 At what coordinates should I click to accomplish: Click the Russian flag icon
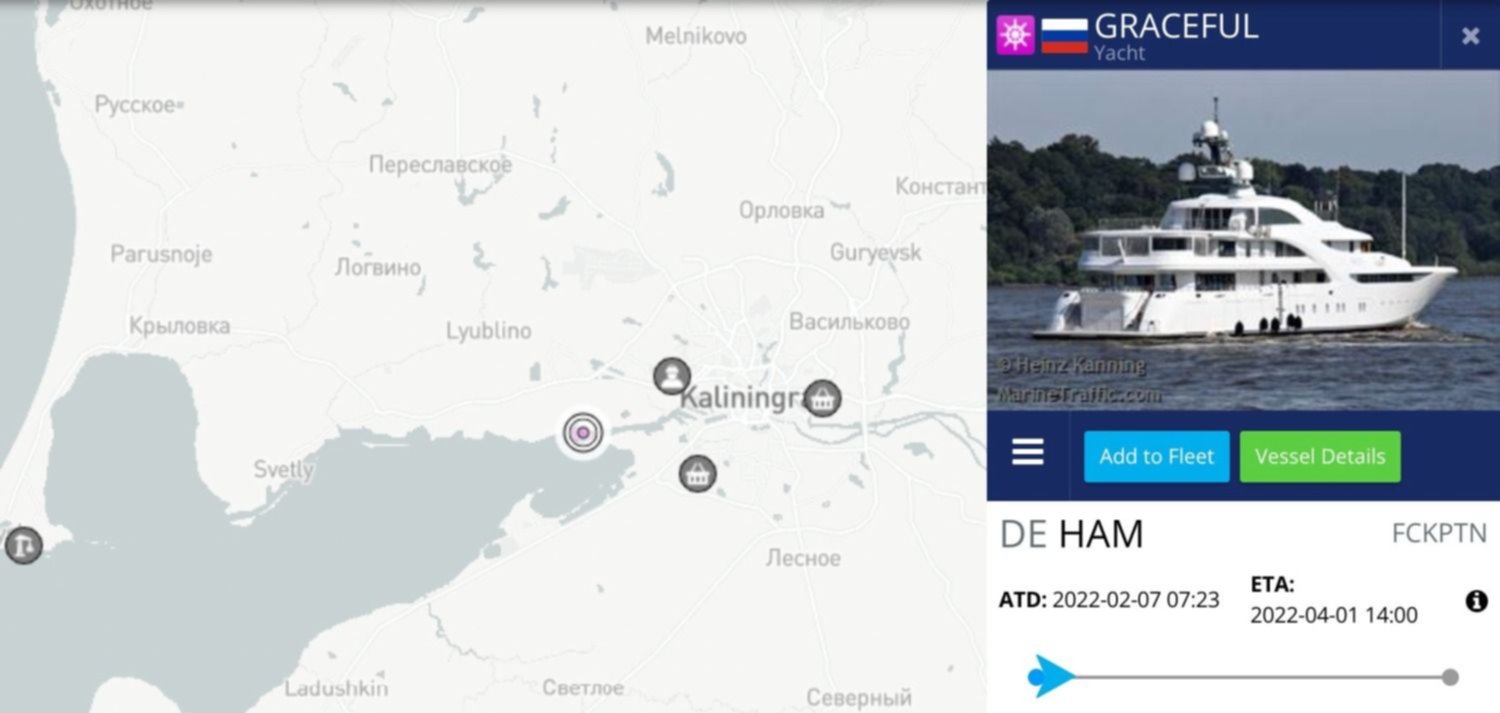tap(1064, 35)
